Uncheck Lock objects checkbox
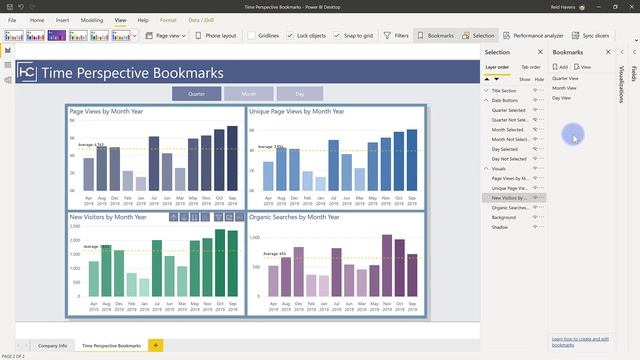640x360 pixels. pos(290,36)
